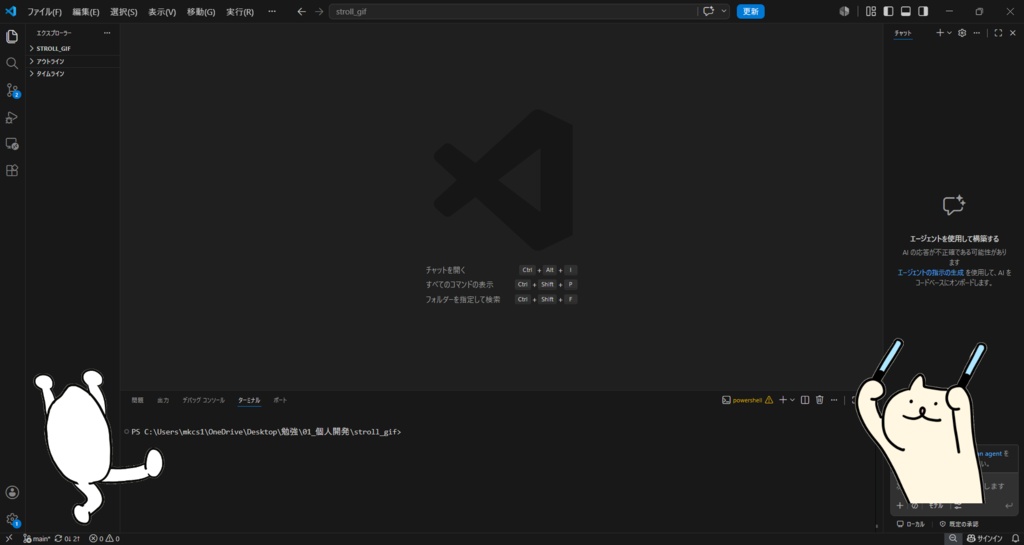Click the main* branch in status bar
This screenshot has height=545, width=1024.
(x=37, y=538)
